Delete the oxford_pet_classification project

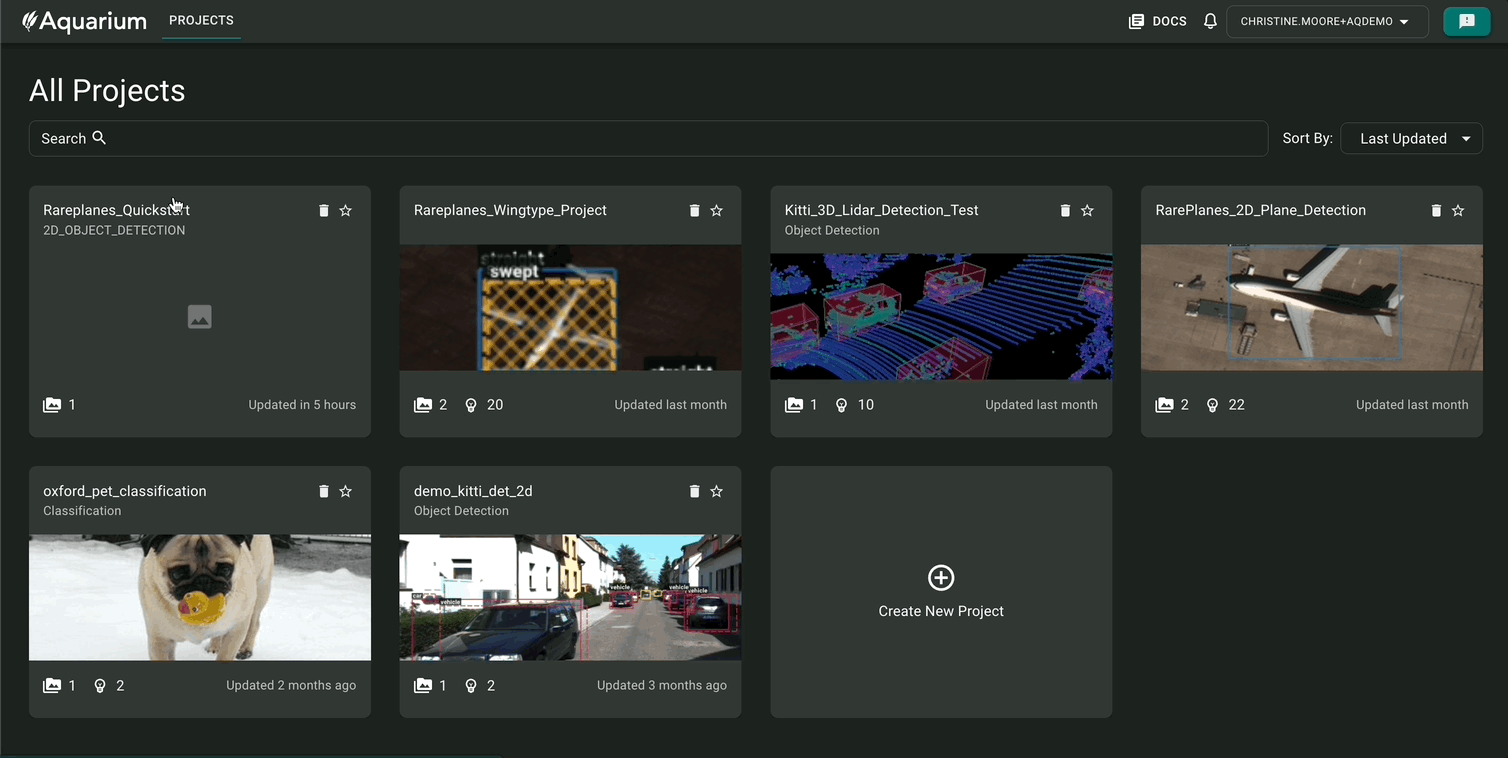tap(323, 492)
